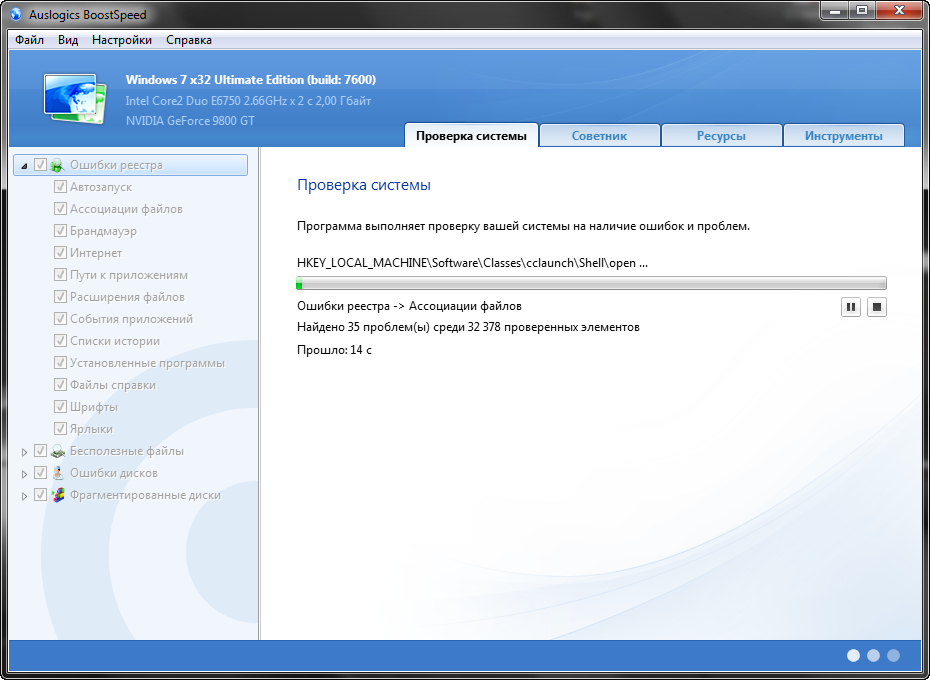Toggle the Установленные программы checkbox
930x680 pixels.
tap(60, 363)
